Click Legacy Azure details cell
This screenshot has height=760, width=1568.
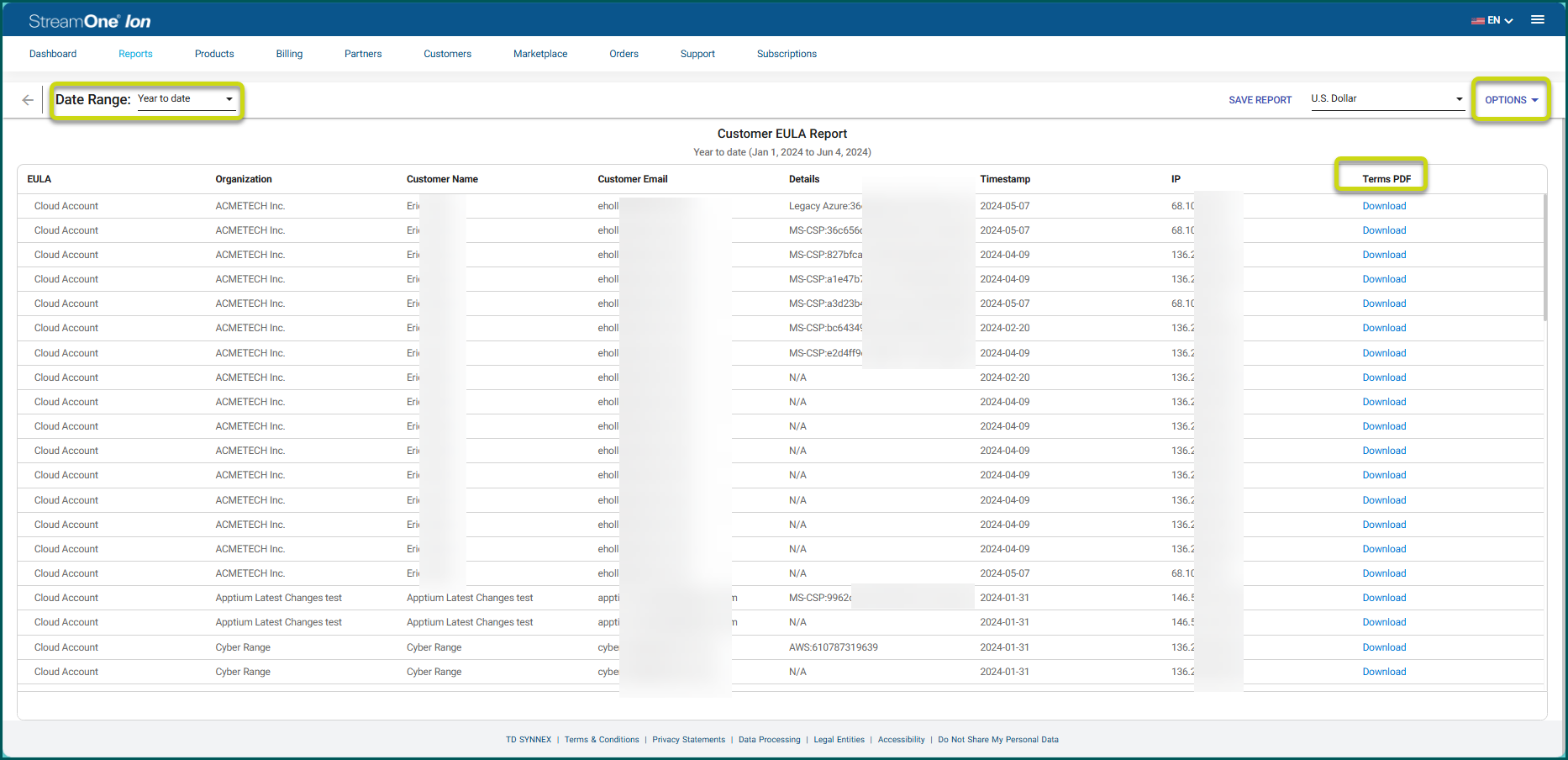(x=825, y=206)
